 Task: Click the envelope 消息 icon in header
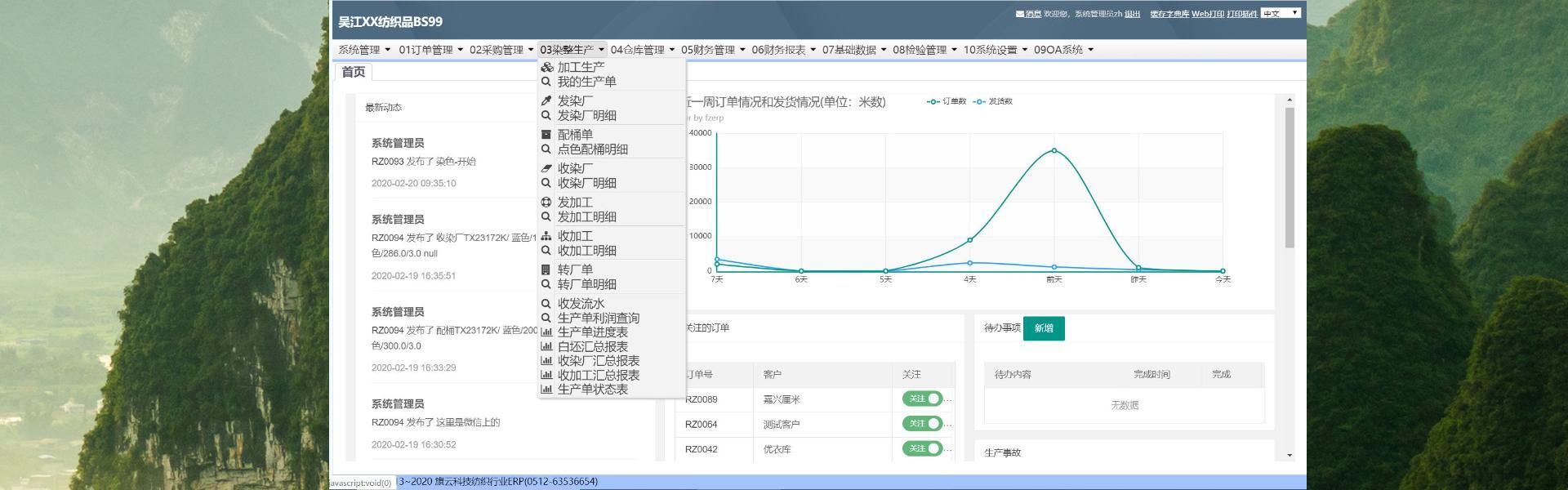point(1020,14)
